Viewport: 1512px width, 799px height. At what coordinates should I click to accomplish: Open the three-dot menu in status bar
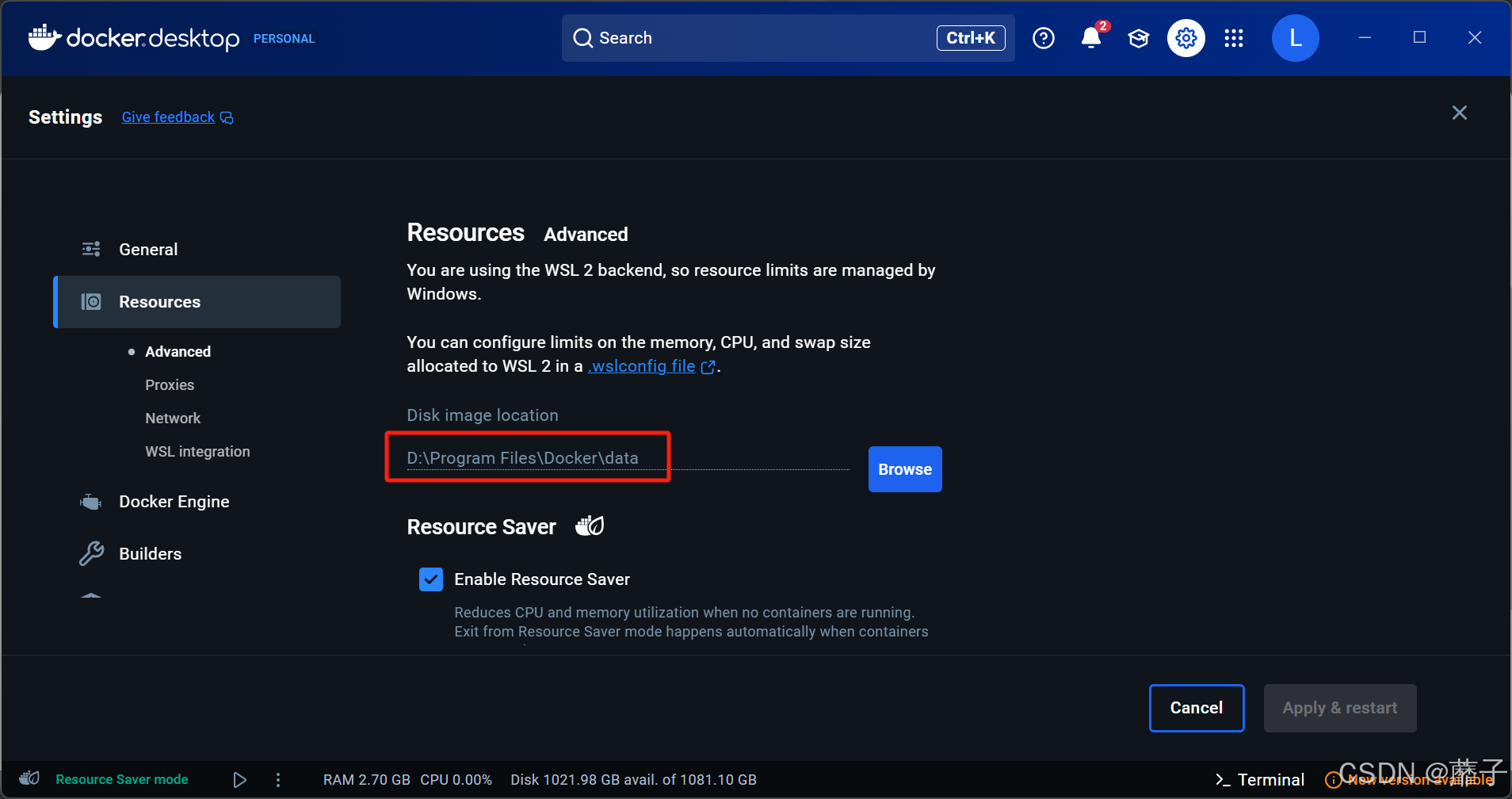tap(278, 780)
